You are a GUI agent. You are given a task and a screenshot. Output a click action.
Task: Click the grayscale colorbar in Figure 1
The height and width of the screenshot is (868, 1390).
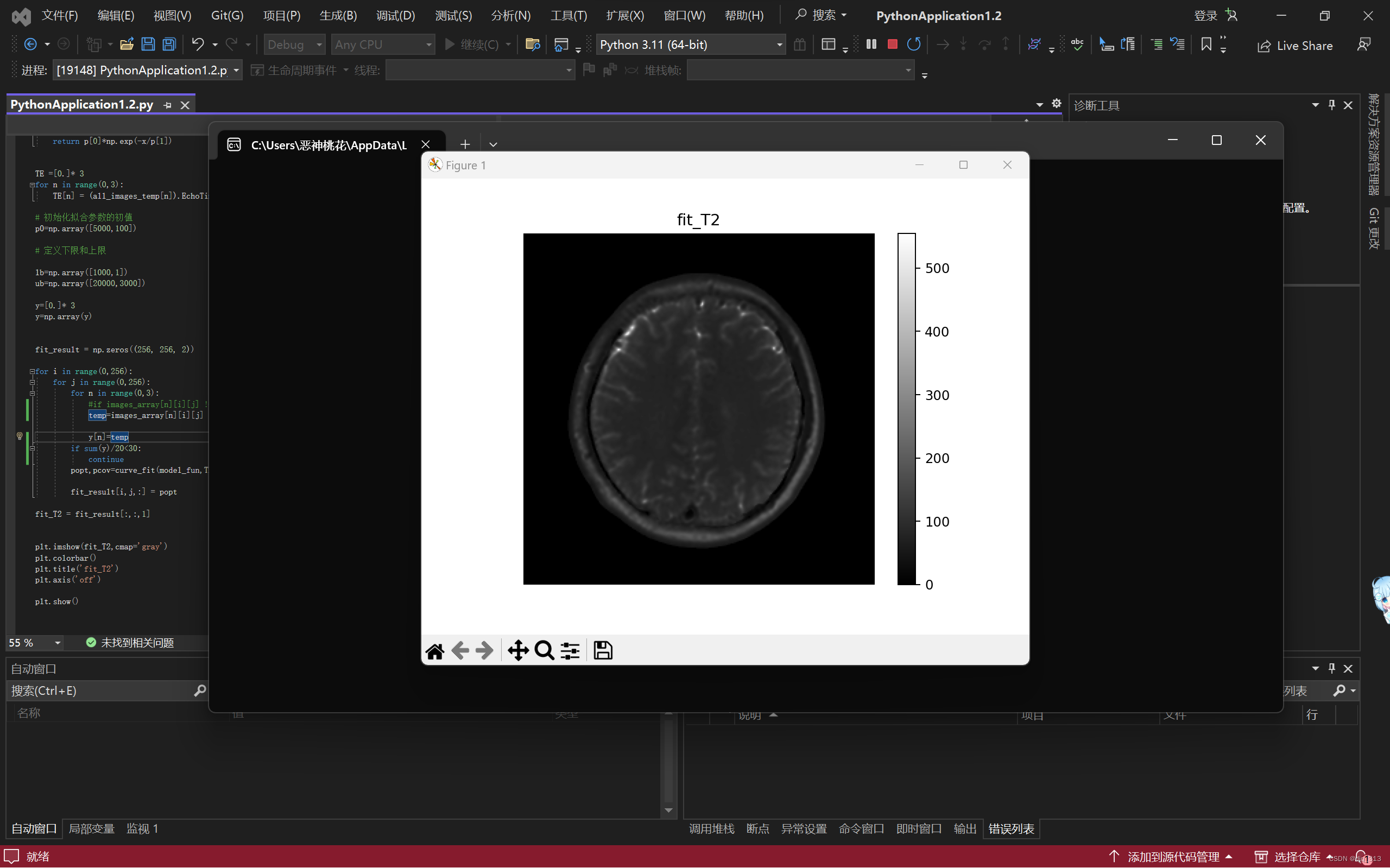(x=907, y=409)
